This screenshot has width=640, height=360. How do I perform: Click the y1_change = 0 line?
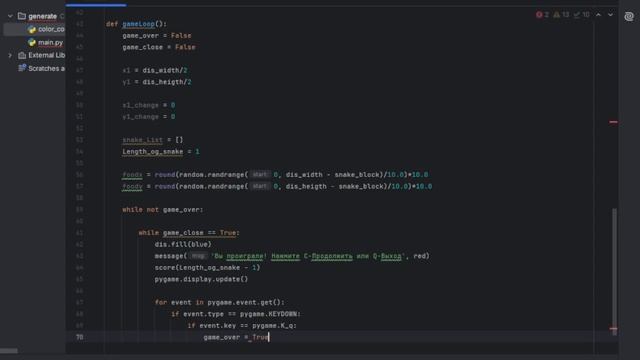(x=149, y=117)
